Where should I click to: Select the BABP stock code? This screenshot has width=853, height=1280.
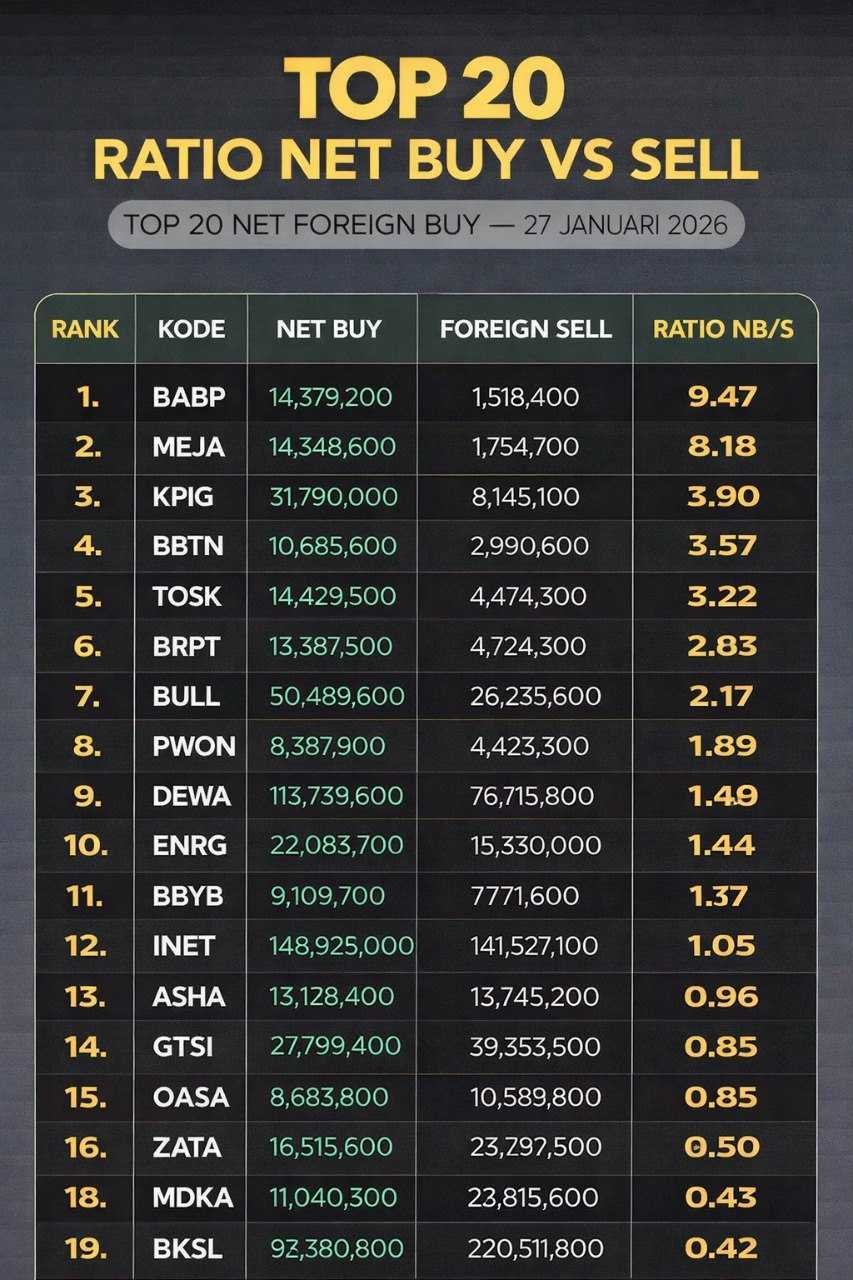tap(189, 397)
